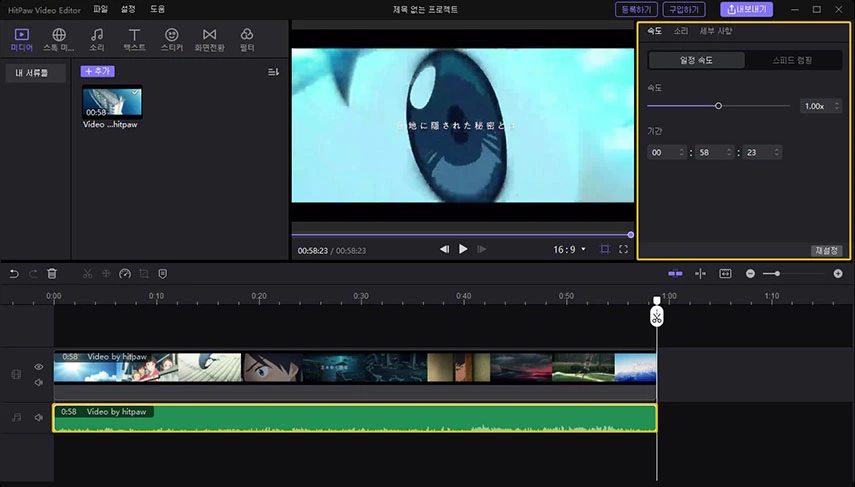
Task: Click the playhead scissors marker on timeline
Action: pos(657,316)
